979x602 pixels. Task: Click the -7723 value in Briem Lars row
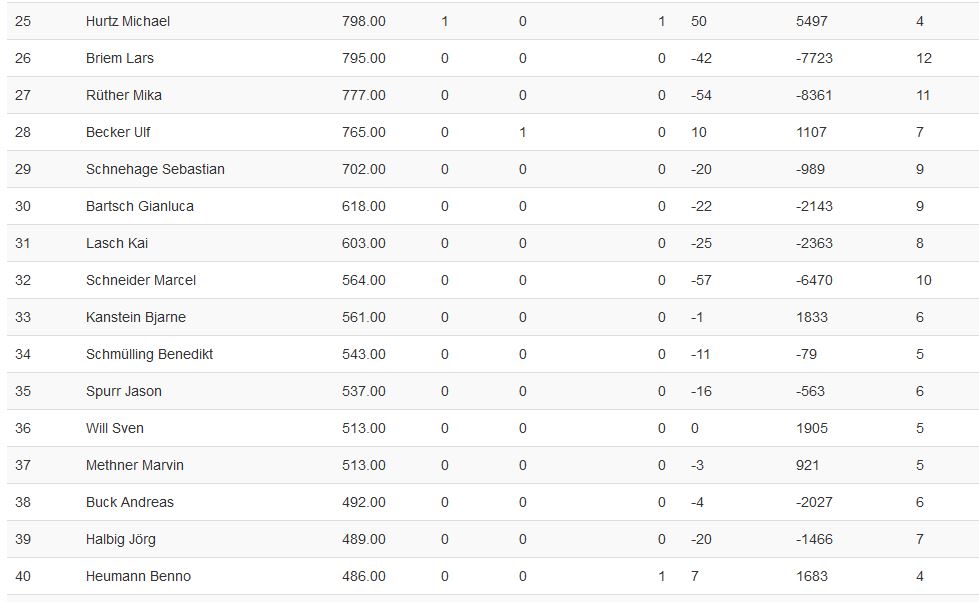tap(814, 58)
